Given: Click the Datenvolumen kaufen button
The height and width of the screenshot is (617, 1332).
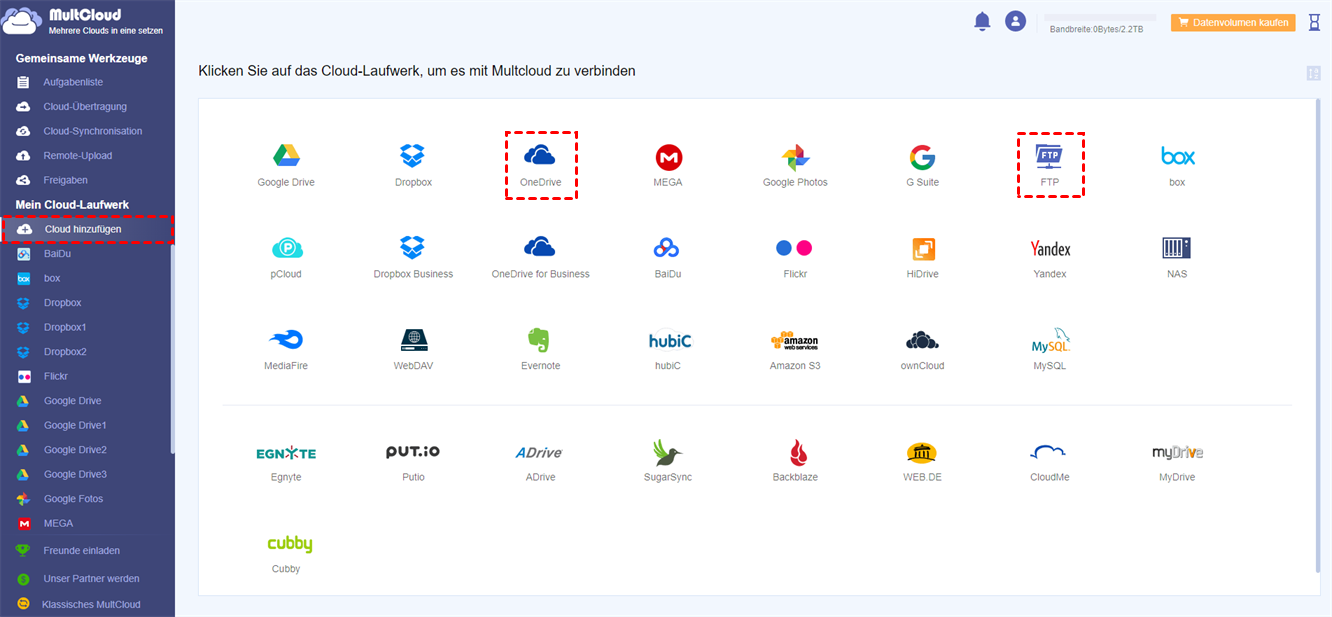Looking at the screenshot, I should coord(1233,22).
